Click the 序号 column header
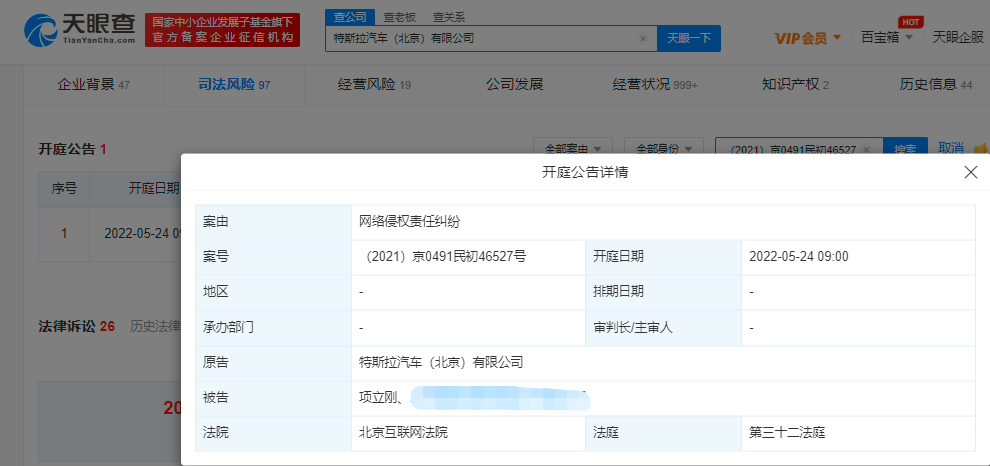Image resolution: width=990 pixels, height=466 pixels. pos(64,188)
